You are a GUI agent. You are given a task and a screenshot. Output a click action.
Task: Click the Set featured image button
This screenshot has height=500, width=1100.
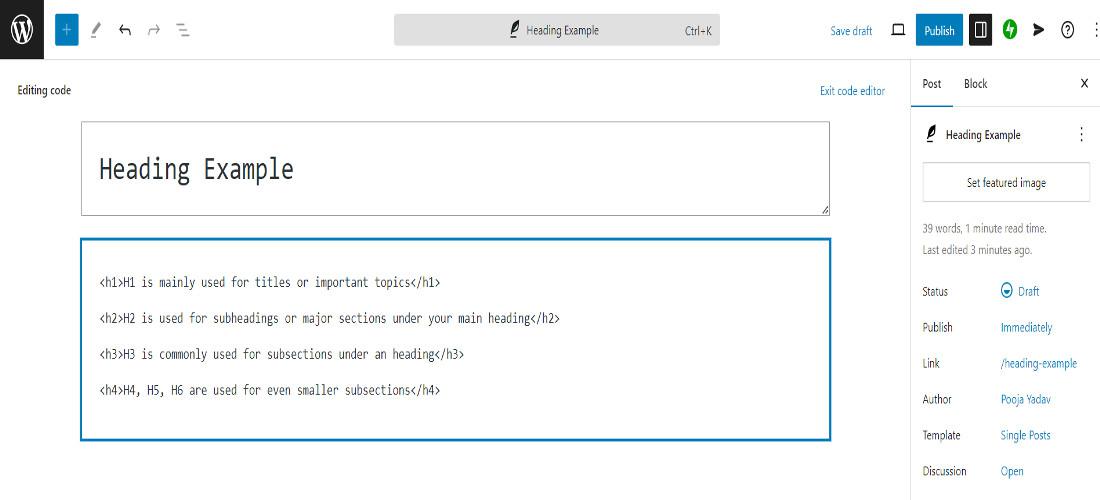[1006, 183]
